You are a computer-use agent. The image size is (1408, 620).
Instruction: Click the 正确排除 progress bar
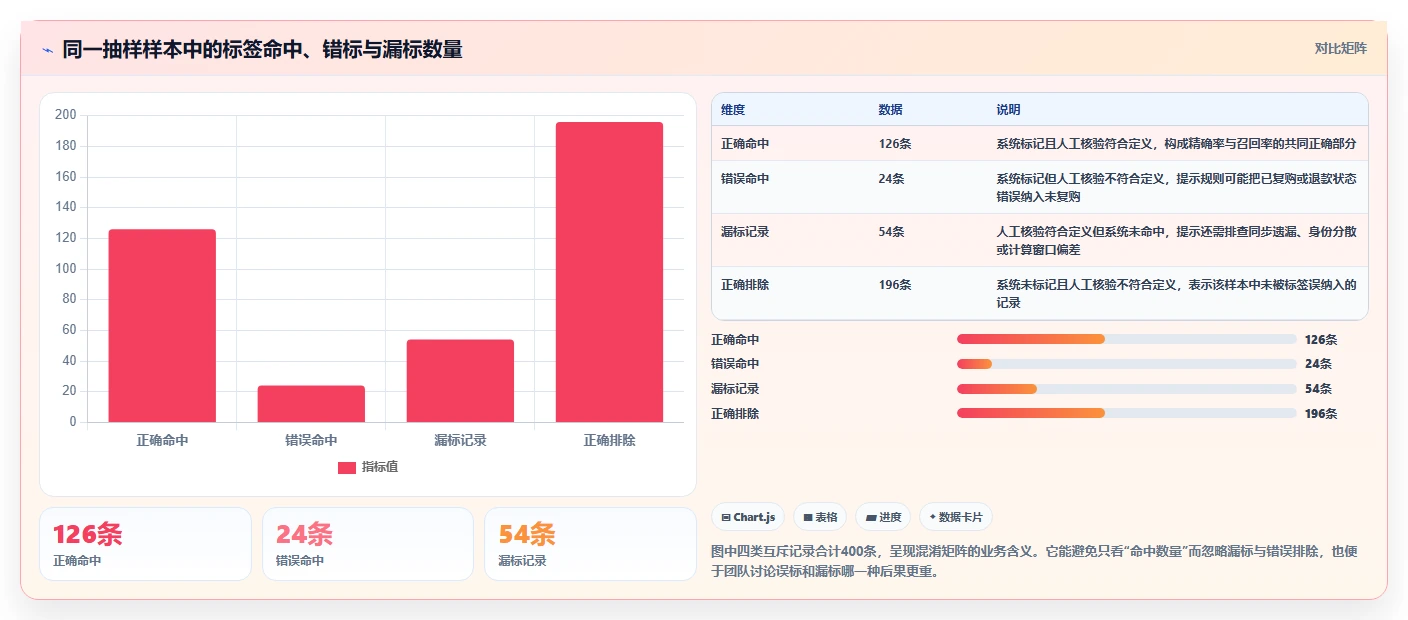tap(1126, 413)
